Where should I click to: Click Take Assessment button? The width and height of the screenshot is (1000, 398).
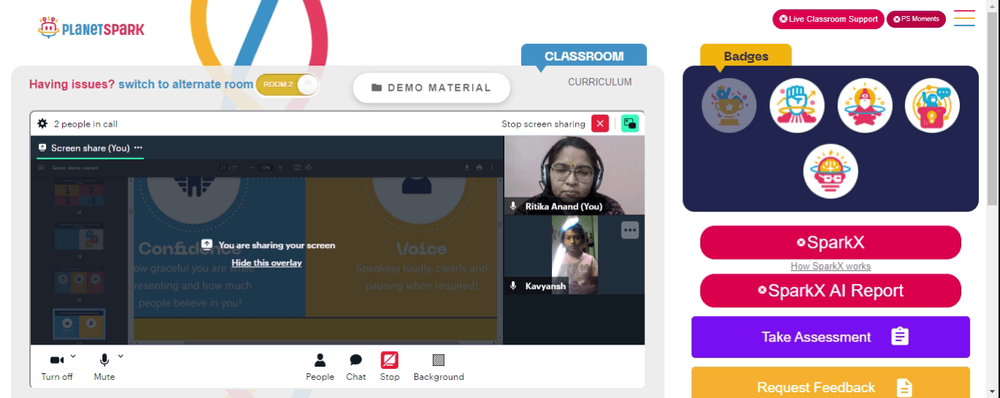(830, 337)
